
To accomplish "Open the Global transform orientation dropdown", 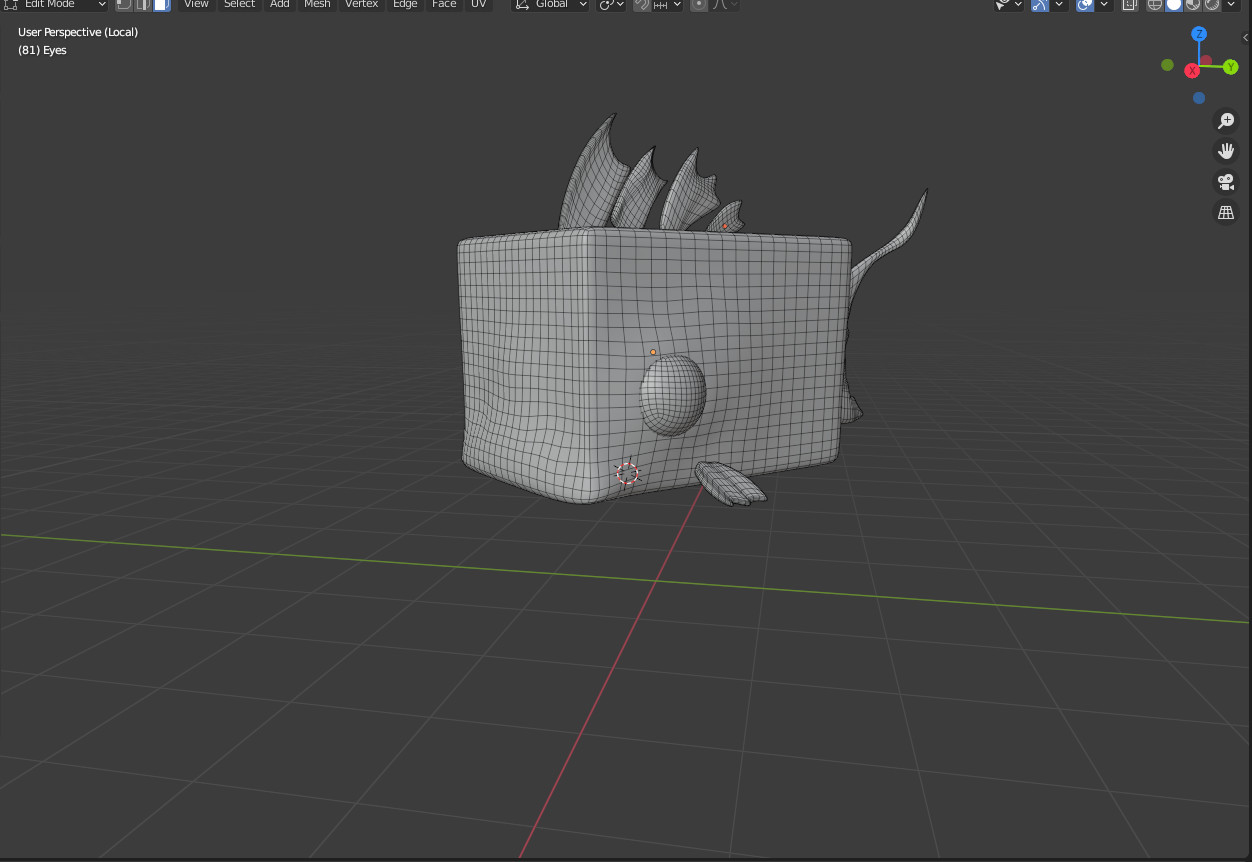I will 551,4.
